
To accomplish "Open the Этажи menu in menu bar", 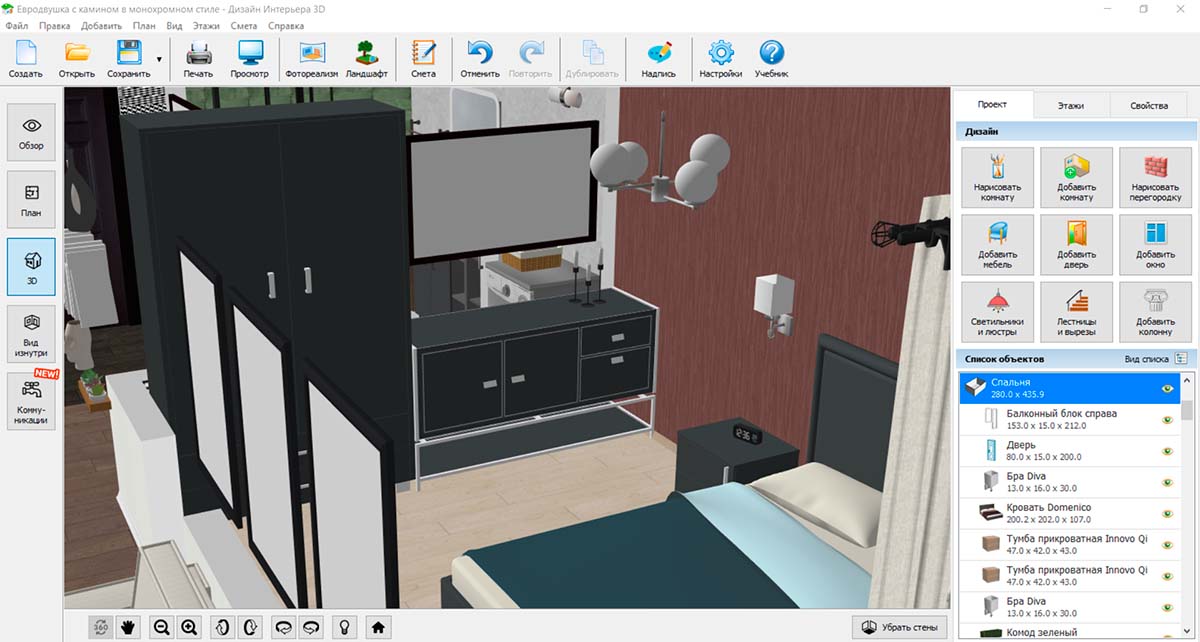I will coord(207,25).
